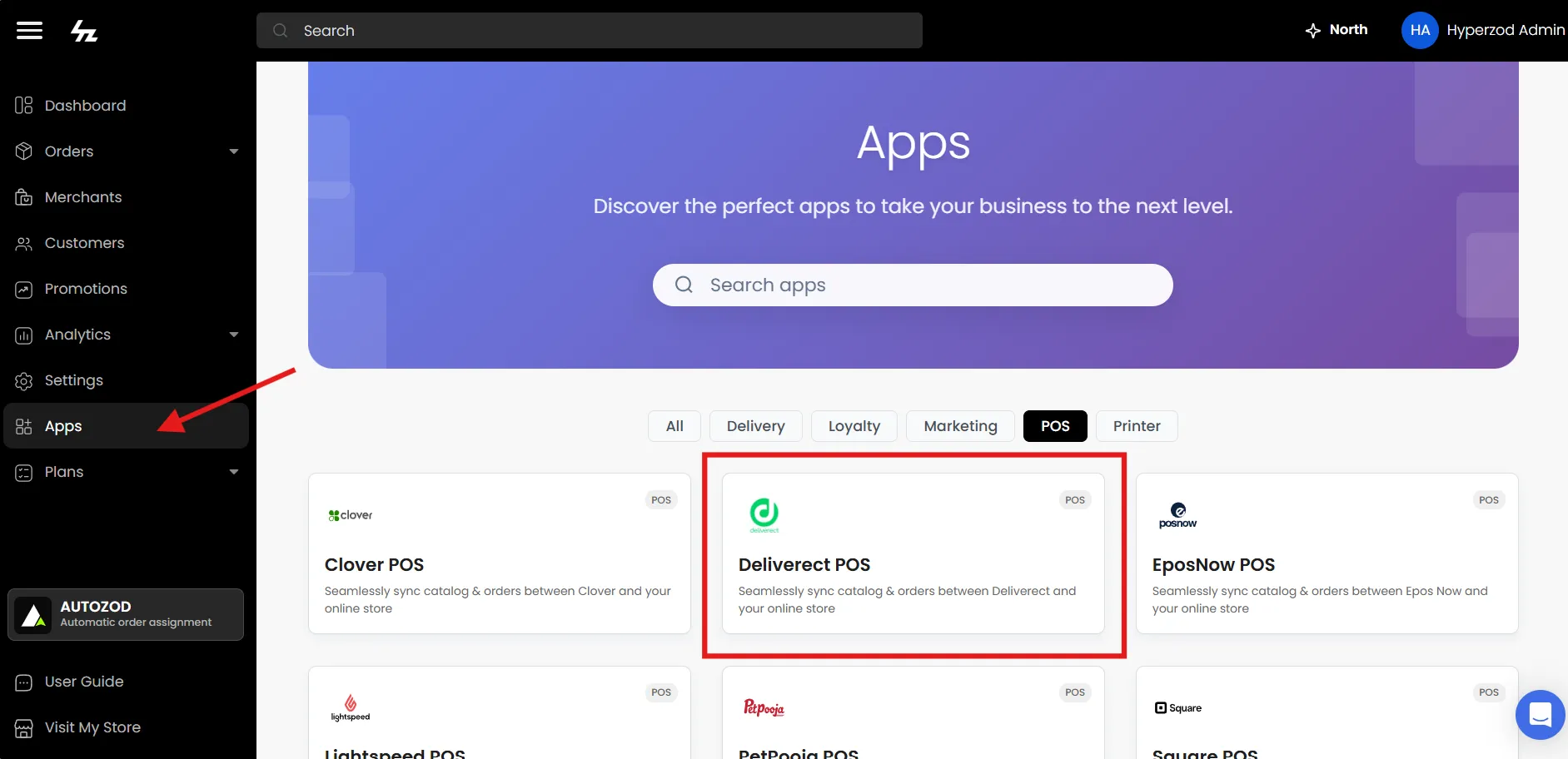Focus the top Search field
The height and width of the screenshot is (759, 1568).
click(590, 30)
